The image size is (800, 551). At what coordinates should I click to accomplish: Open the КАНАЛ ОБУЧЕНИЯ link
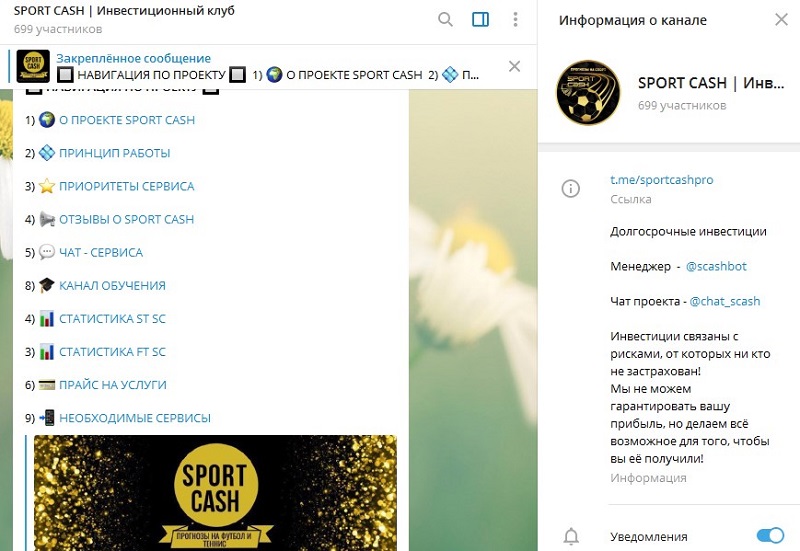coord(112,286)
